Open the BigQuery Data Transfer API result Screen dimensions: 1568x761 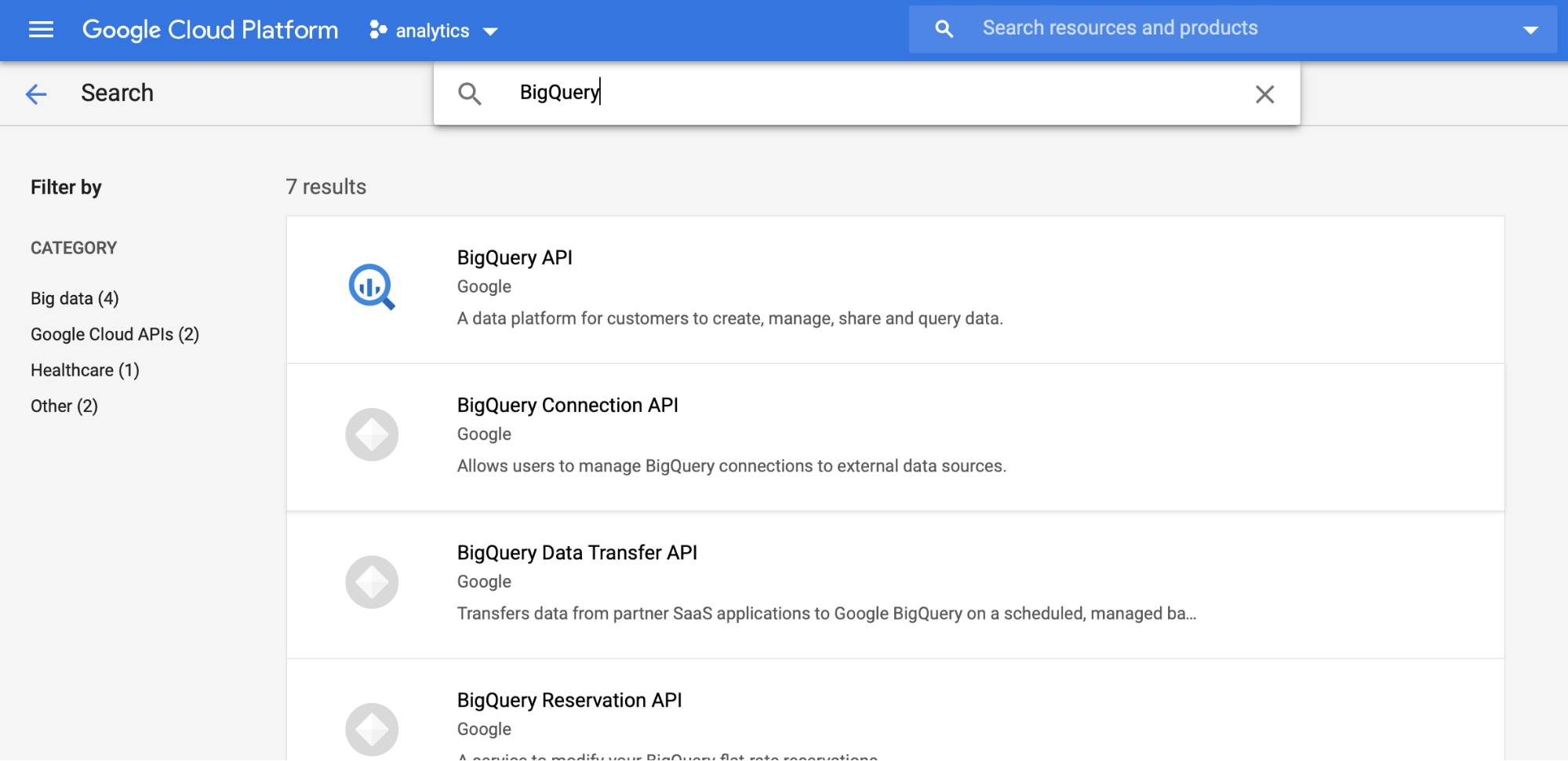click(x=577, y=553)
